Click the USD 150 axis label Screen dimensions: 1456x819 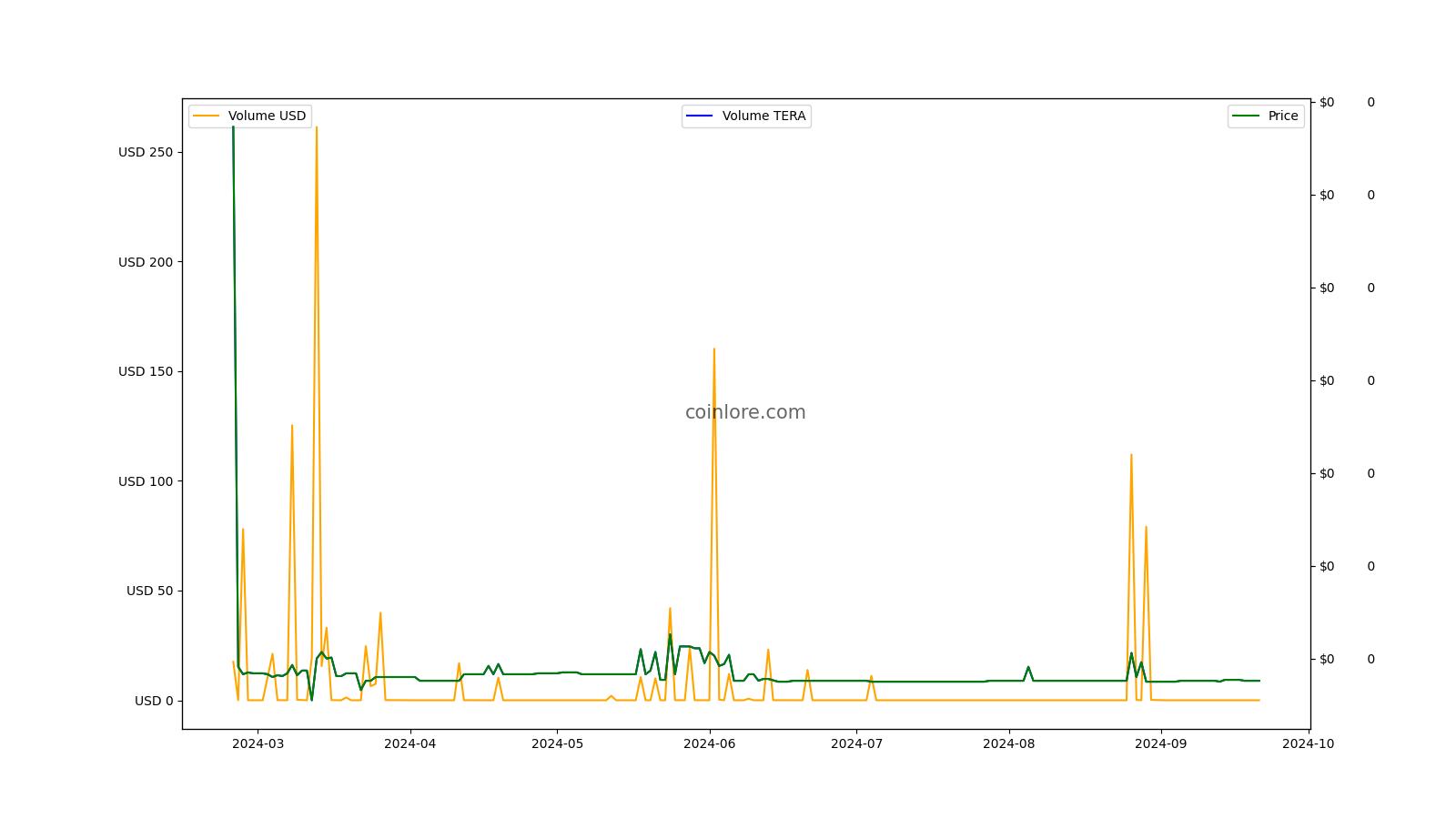point(146,371)
